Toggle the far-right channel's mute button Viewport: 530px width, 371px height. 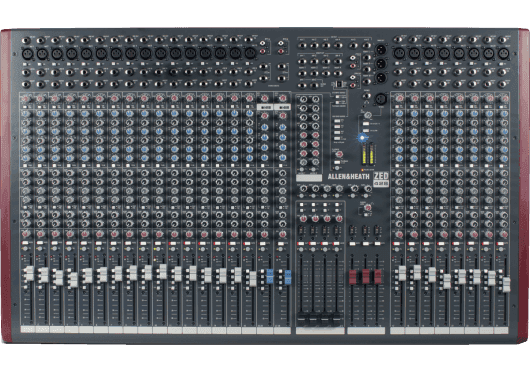click(500, 243)
